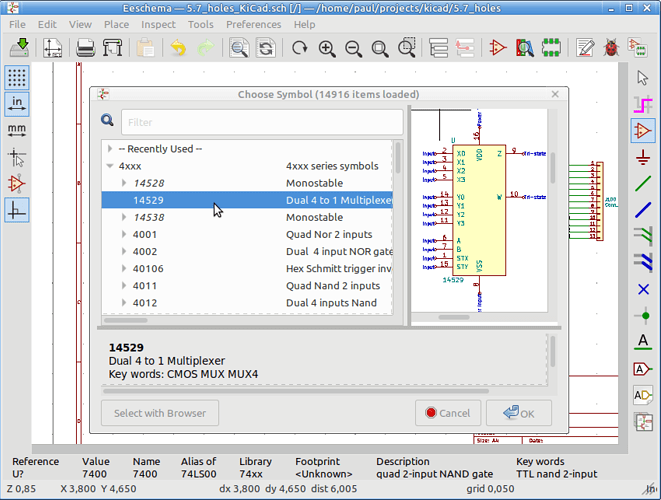Expand the 14538 symbol entry
Image resolution: width=661 pixels, height=500 pixels.
(x=124, y=217)
